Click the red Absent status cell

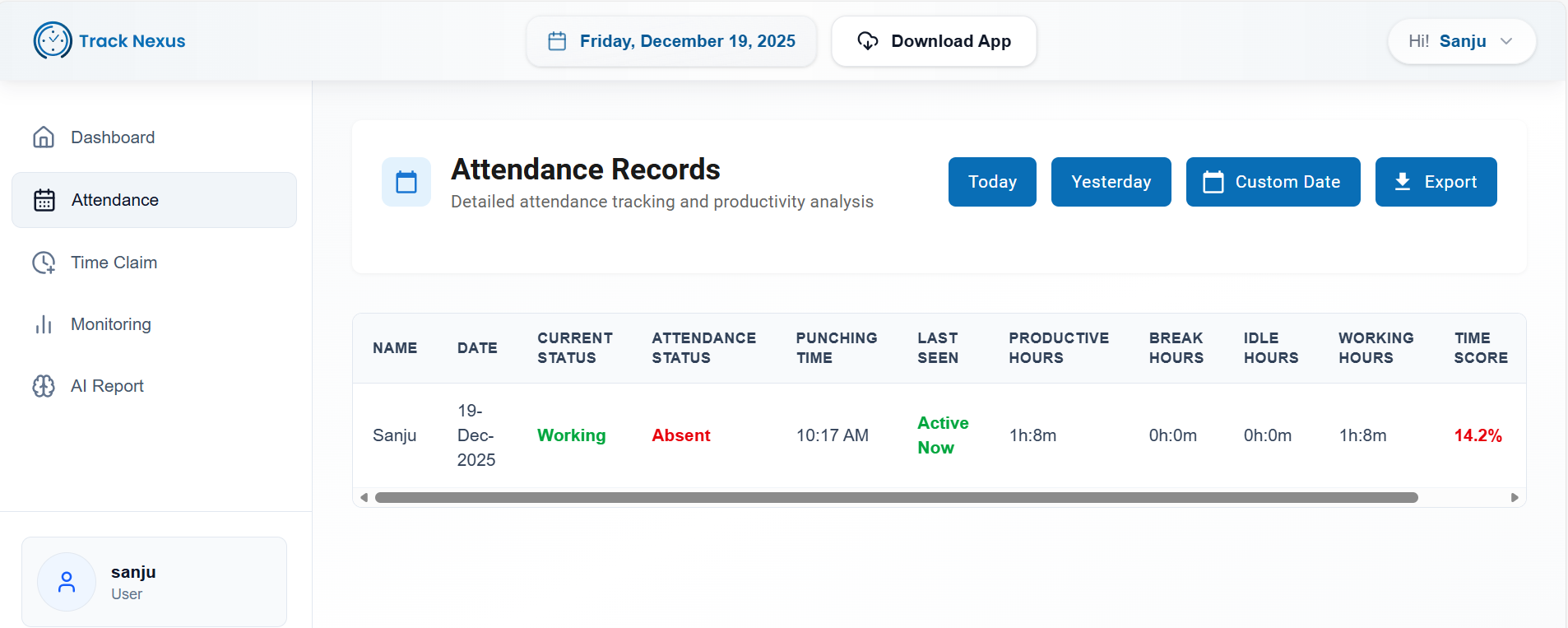click(681, 435)
